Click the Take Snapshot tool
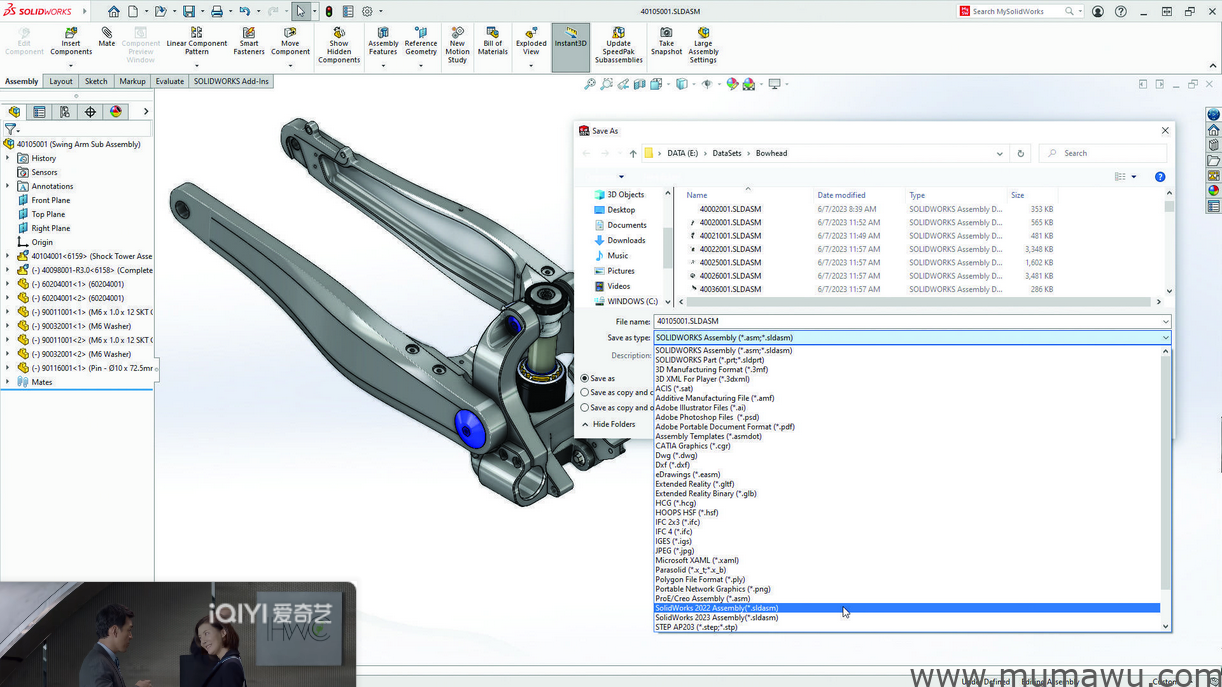The image size is (1222, 687). coord(666,41)
